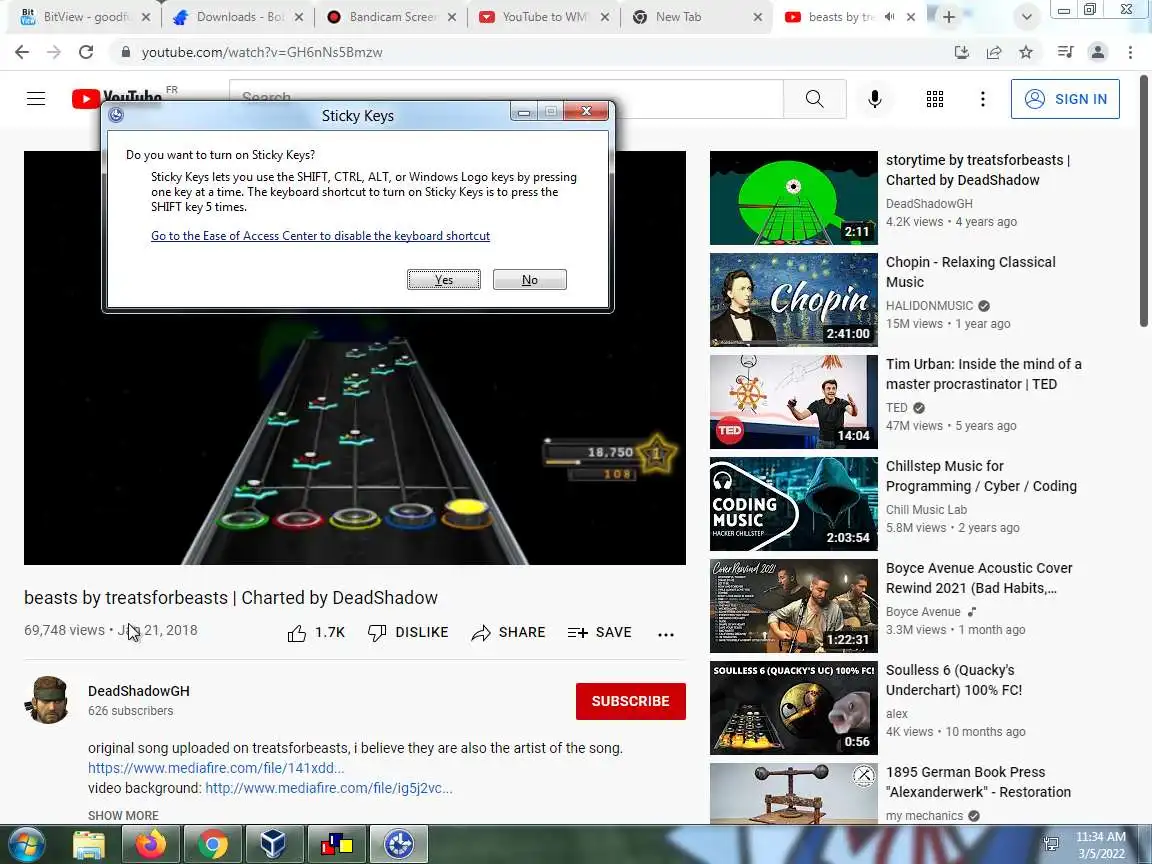Open File Explorer from taskbar
The height and width of the screenshot is (864, 1152).
tap(89, 844)
